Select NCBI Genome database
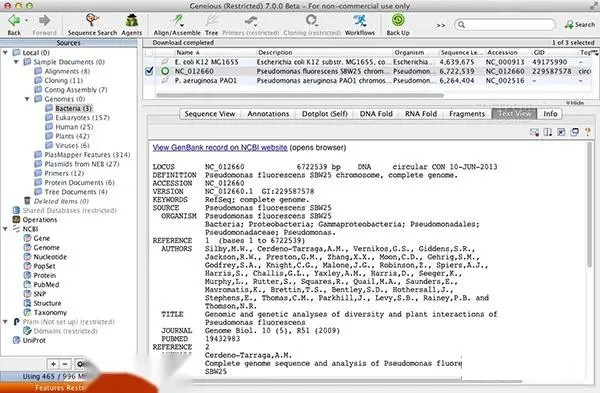The height and width of the screenshot is (393, 600). click(x=42, y=248)
